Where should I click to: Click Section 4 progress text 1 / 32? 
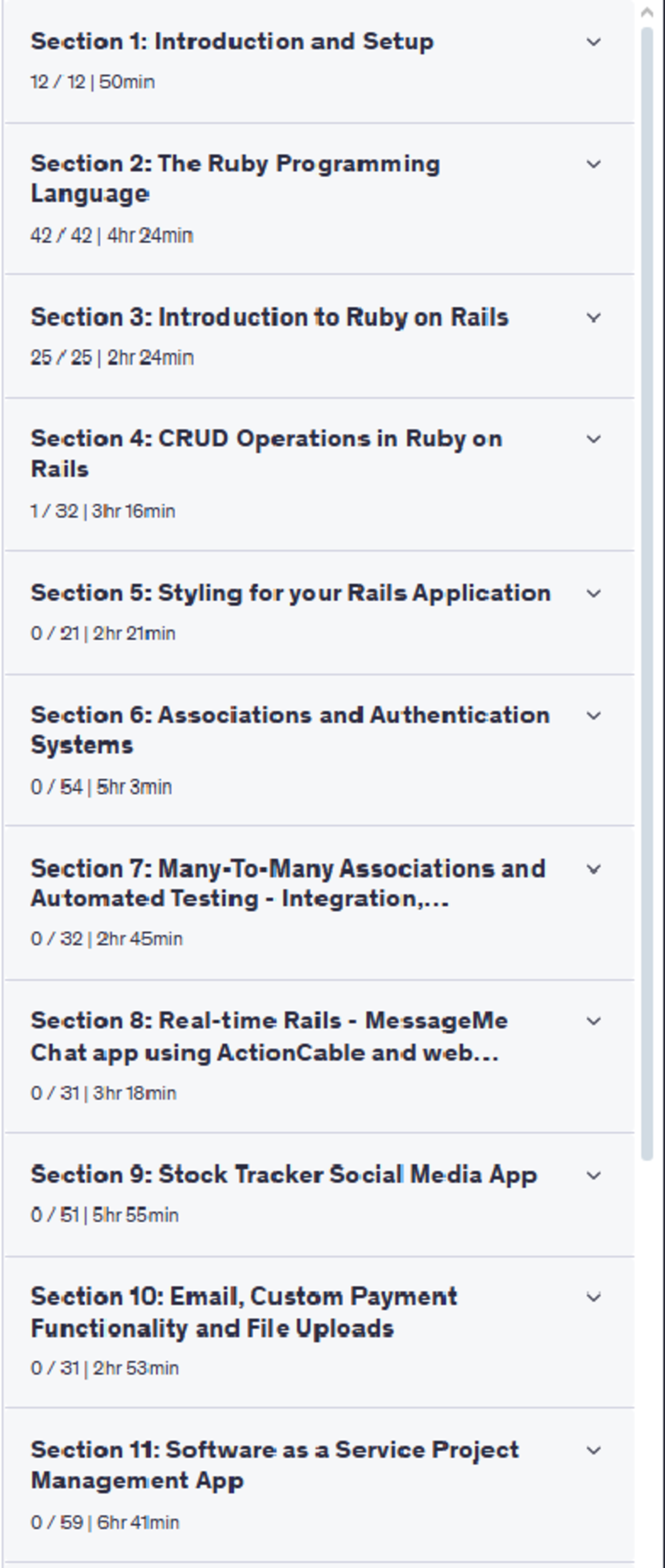coord(55,511)
